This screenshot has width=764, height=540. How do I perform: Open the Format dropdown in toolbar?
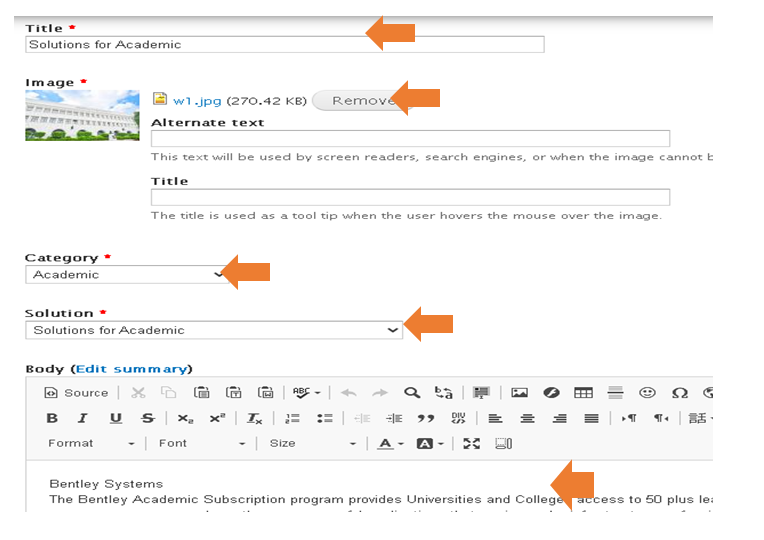[91, 443]
